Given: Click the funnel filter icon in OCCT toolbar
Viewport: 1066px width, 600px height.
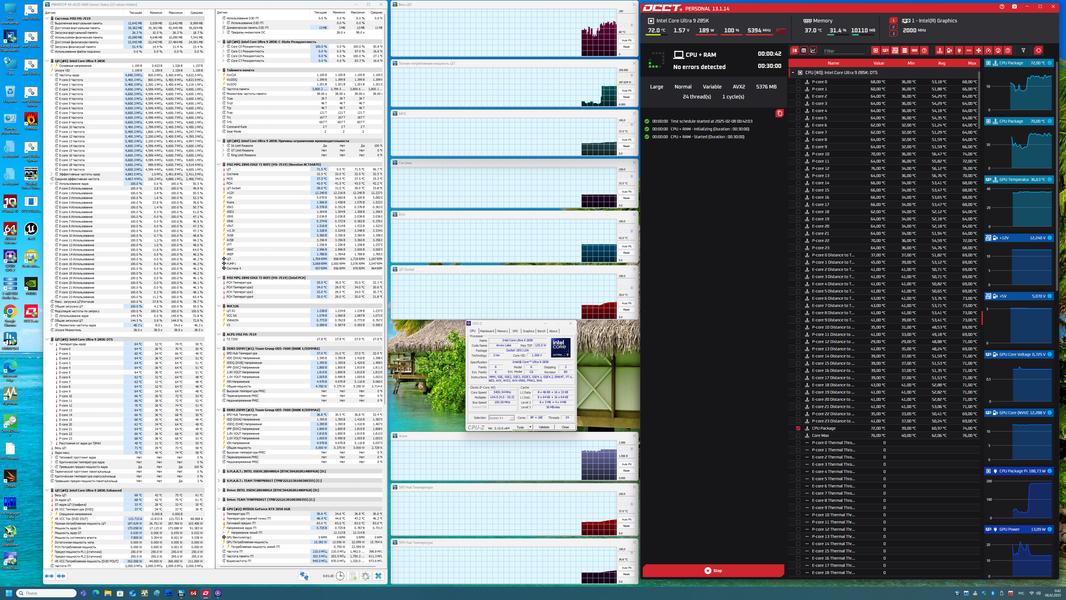Looking at the screenshot, I should [x=1023, y=50].
